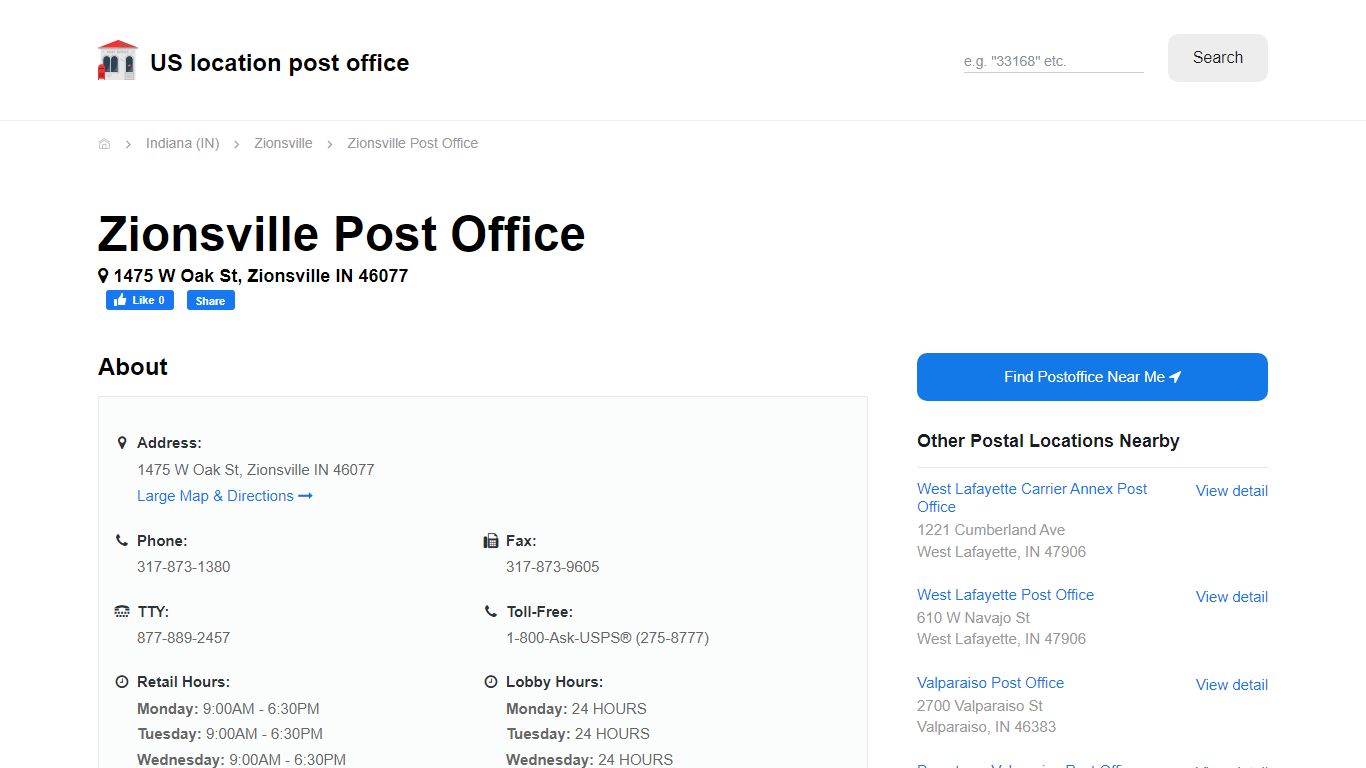Click the Facebook Like button
This screenshot has height=768, width=1366.
coord(140,300)
